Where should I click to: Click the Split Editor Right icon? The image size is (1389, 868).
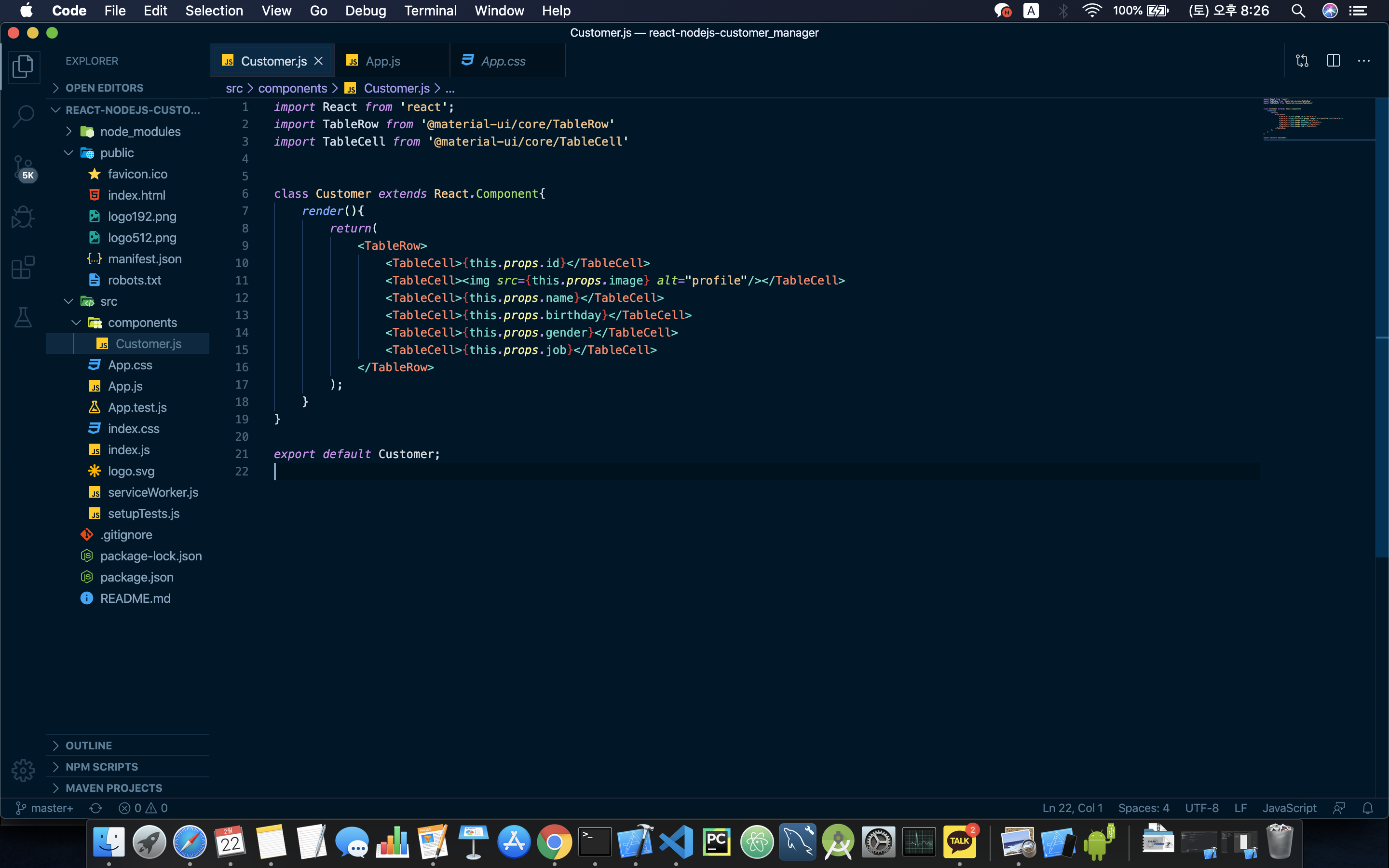pyautogui.click(x=1333, y=61)
